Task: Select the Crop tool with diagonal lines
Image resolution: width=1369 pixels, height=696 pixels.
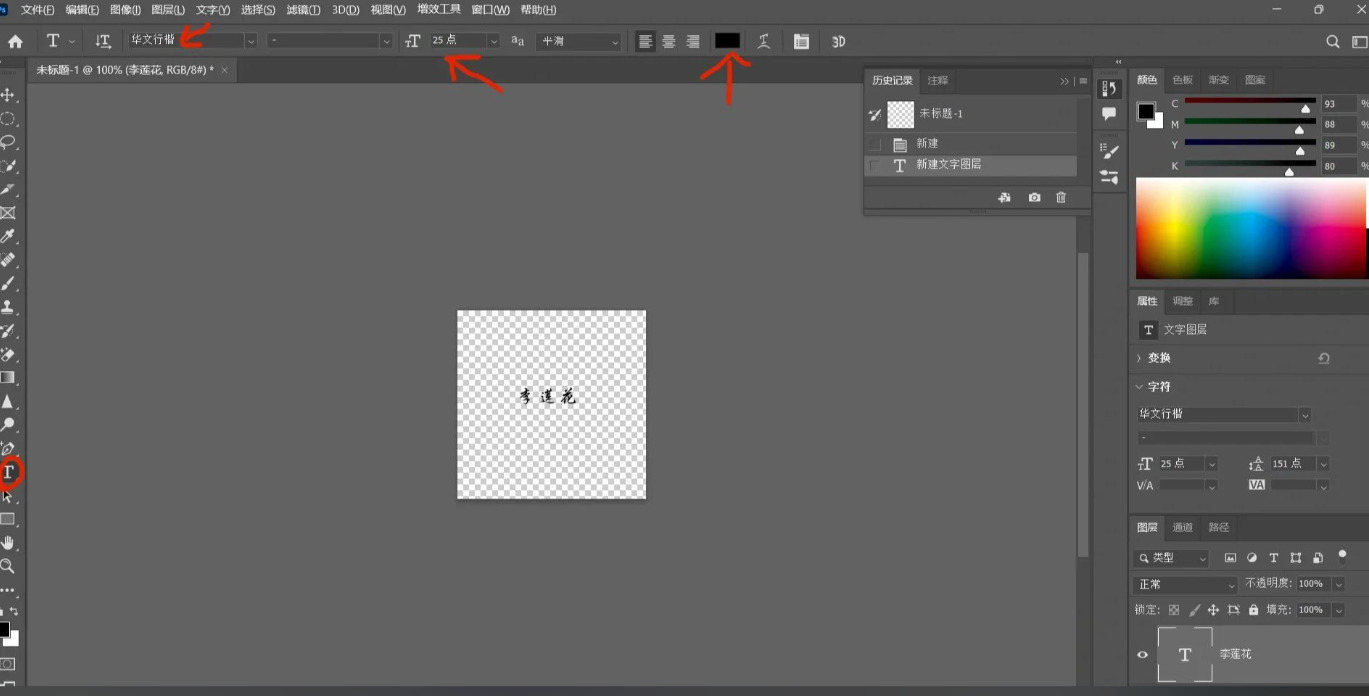Action: point(8,213)
